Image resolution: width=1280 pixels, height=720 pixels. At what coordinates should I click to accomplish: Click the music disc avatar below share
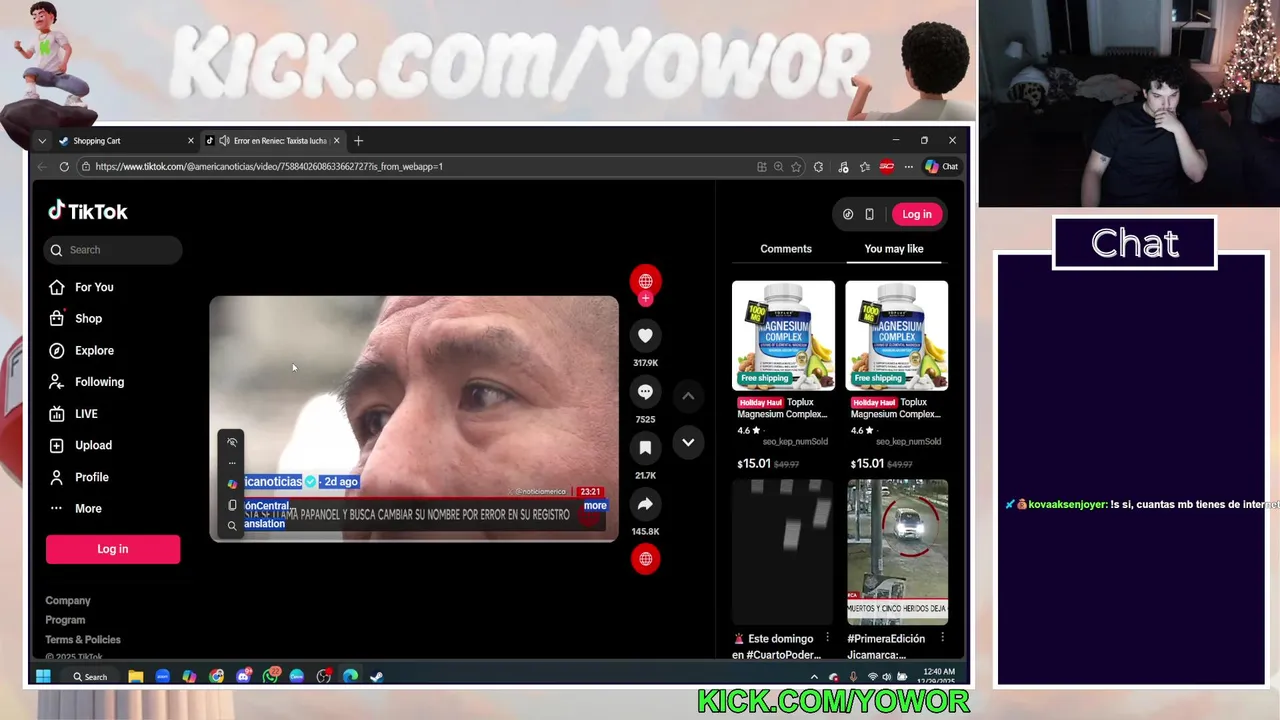645,559
